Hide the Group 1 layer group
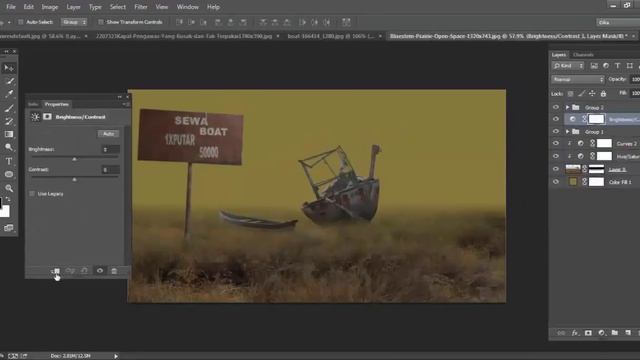 click(556, 131)
